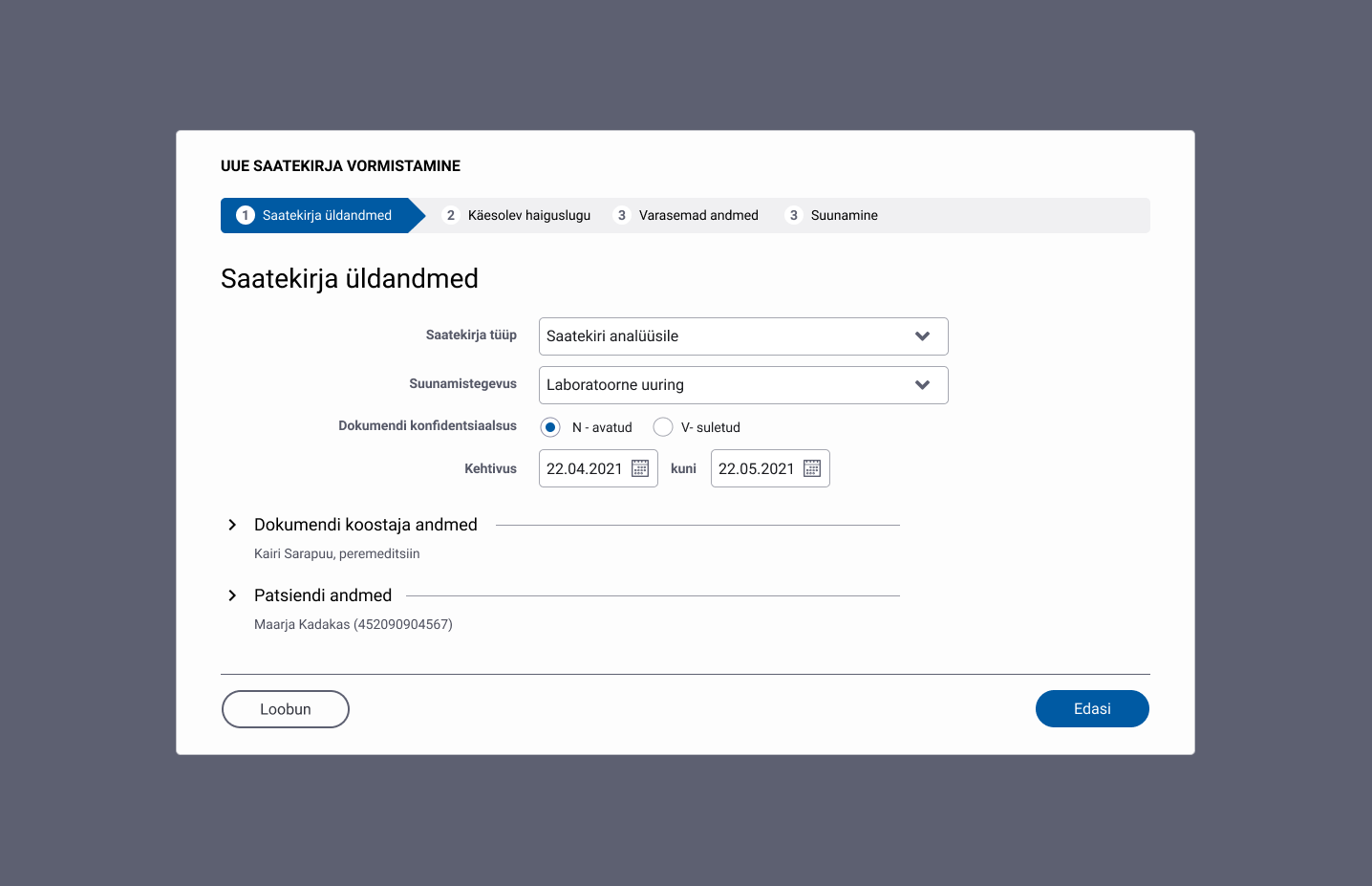The image size is (1372, 886).
Task: Click the Edasi next button
Action: click(x=1092, y=709)
